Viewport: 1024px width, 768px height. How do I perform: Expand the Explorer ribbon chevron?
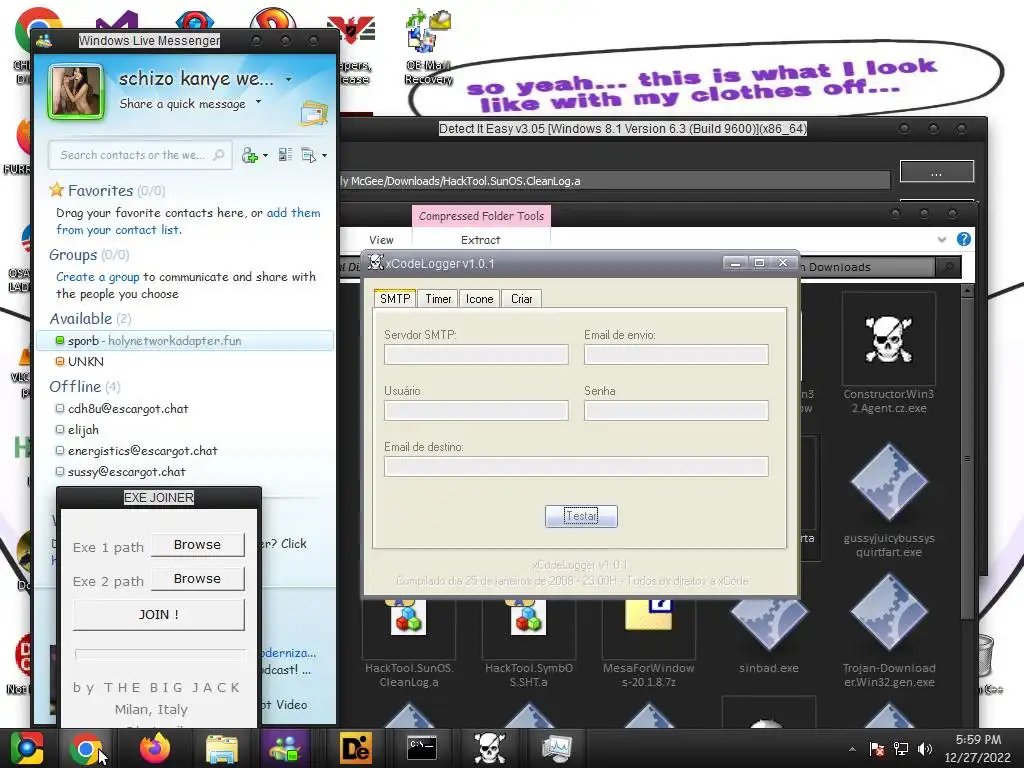942,240
